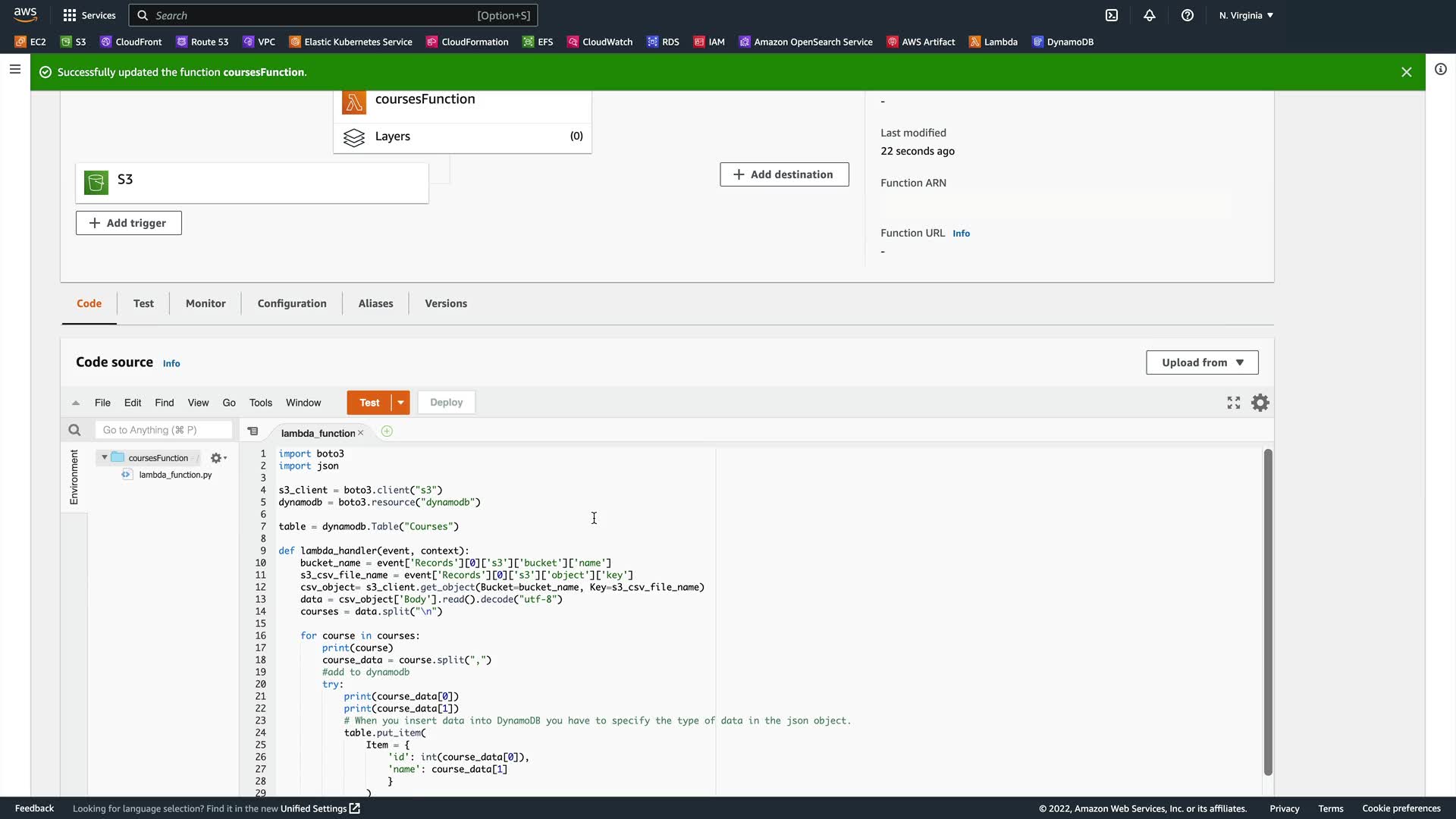Add a new editor tab with the plus icon
The image size is (1456, 819).
click(x=387, y=431)
